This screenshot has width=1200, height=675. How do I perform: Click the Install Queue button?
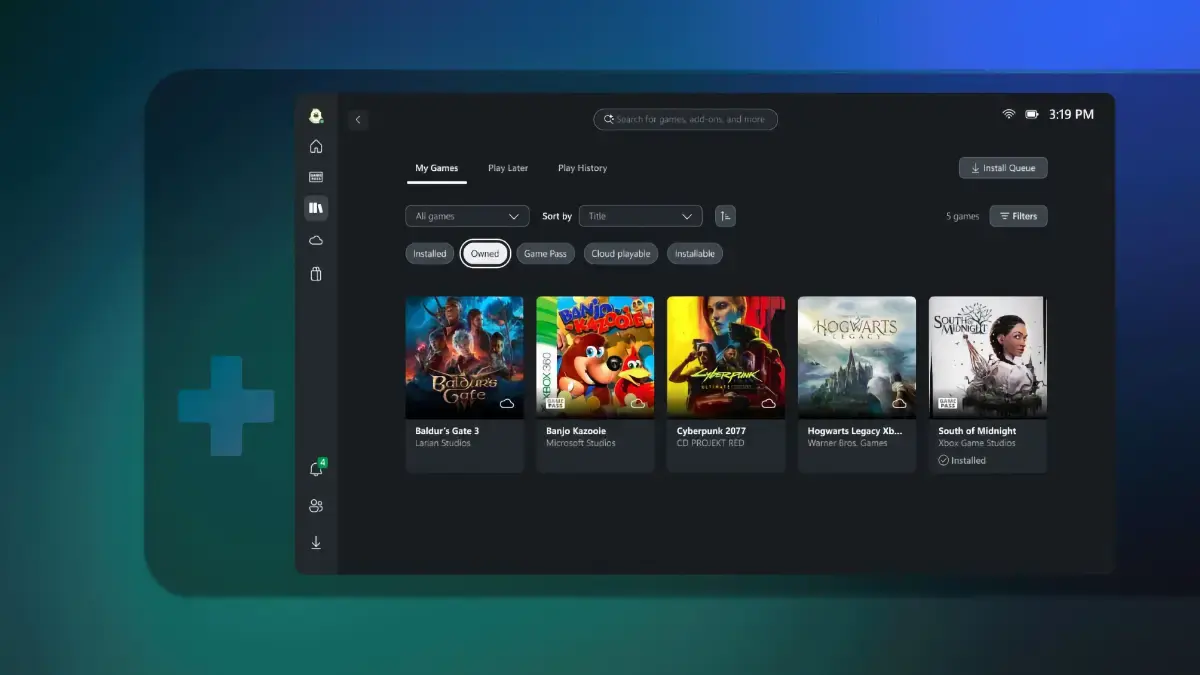[x=1003, y=167]
